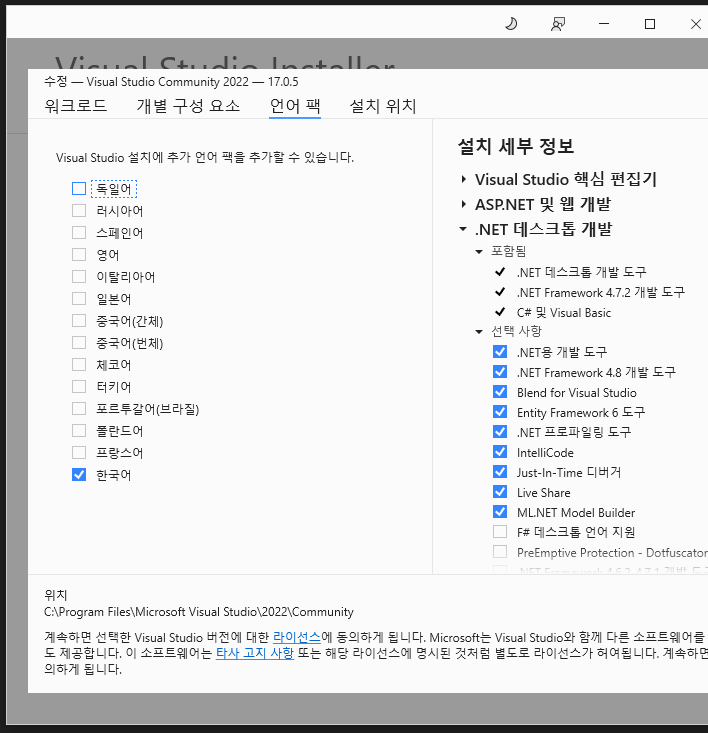Check the 중국어(번체) language pack

click(x=79, y=342)
